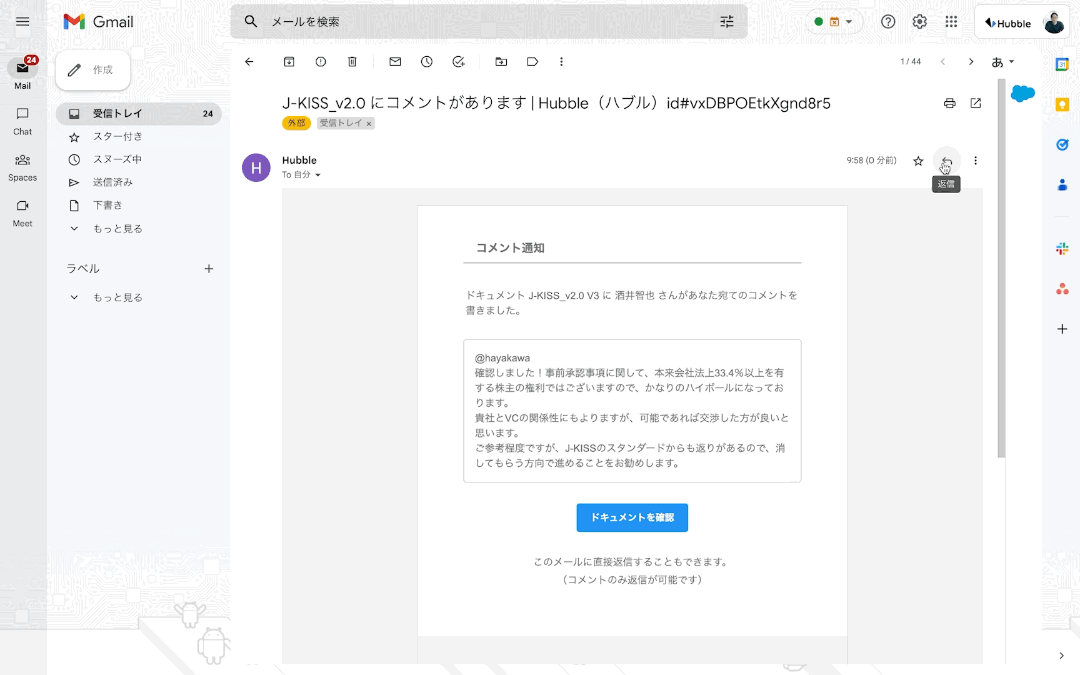Open the settings gear icon

click(920, 22)
